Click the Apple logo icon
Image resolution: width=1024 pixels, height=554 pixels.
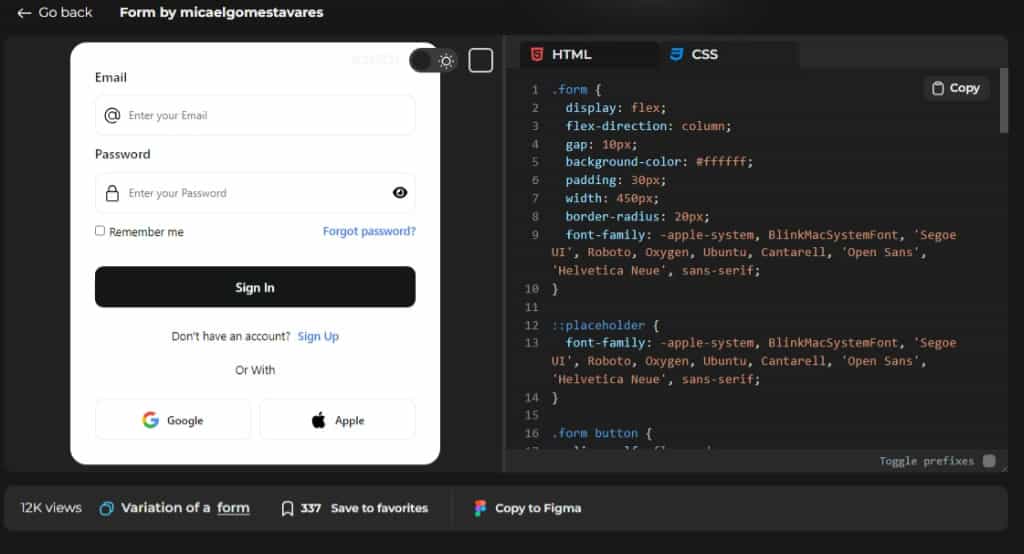318,420
